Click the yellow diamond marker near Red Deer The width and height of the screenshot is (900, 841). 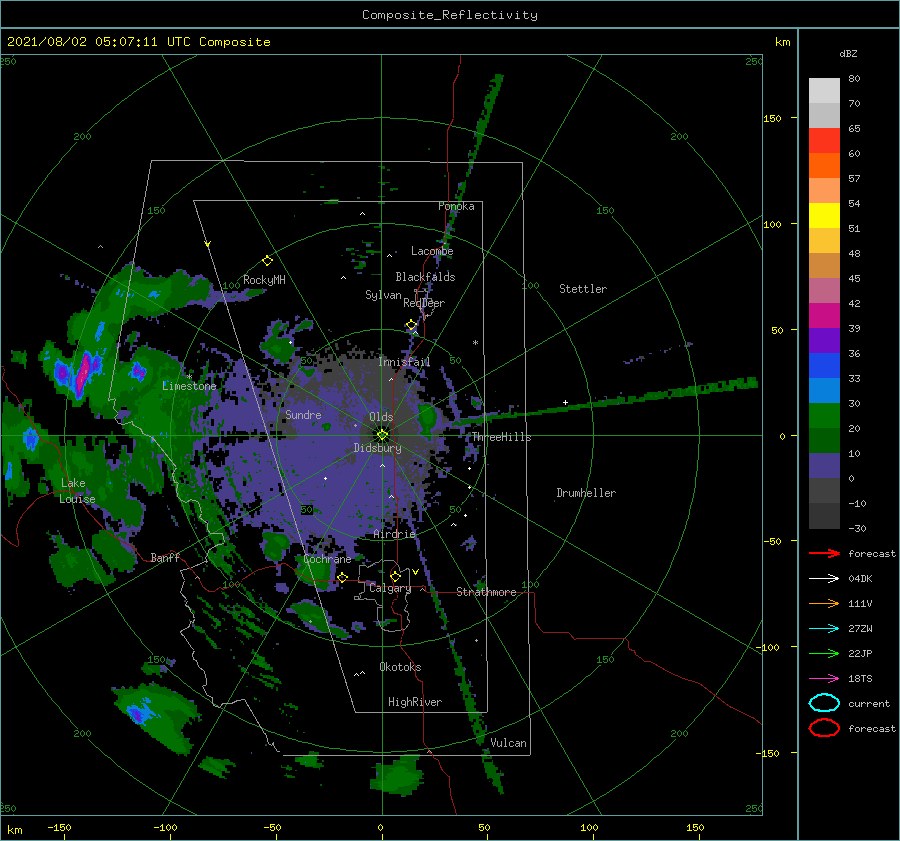(x=411, y=325)
